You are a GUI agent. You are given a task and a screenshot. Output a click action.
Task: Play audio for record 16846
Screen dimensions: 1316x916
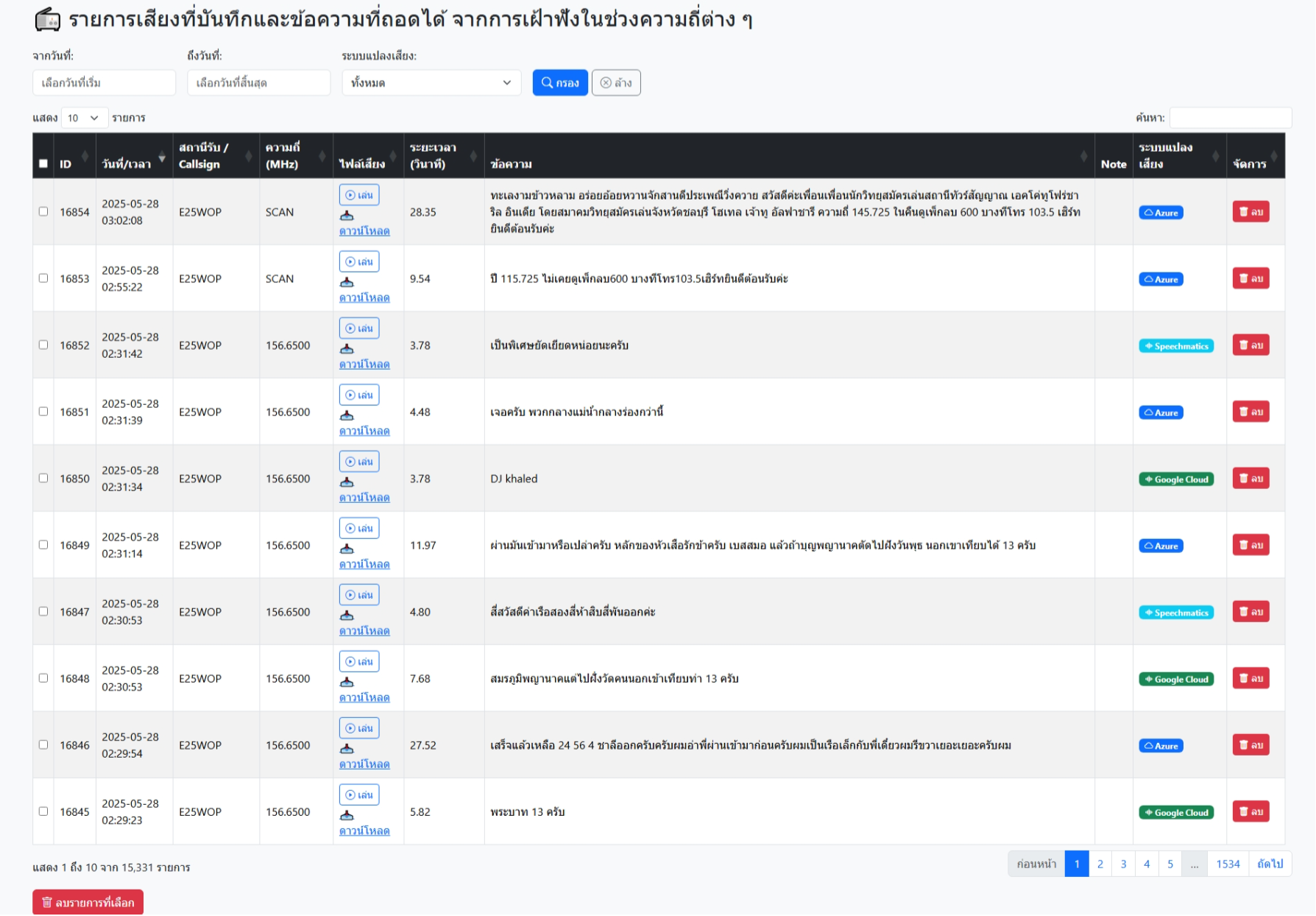coord(359,728)
